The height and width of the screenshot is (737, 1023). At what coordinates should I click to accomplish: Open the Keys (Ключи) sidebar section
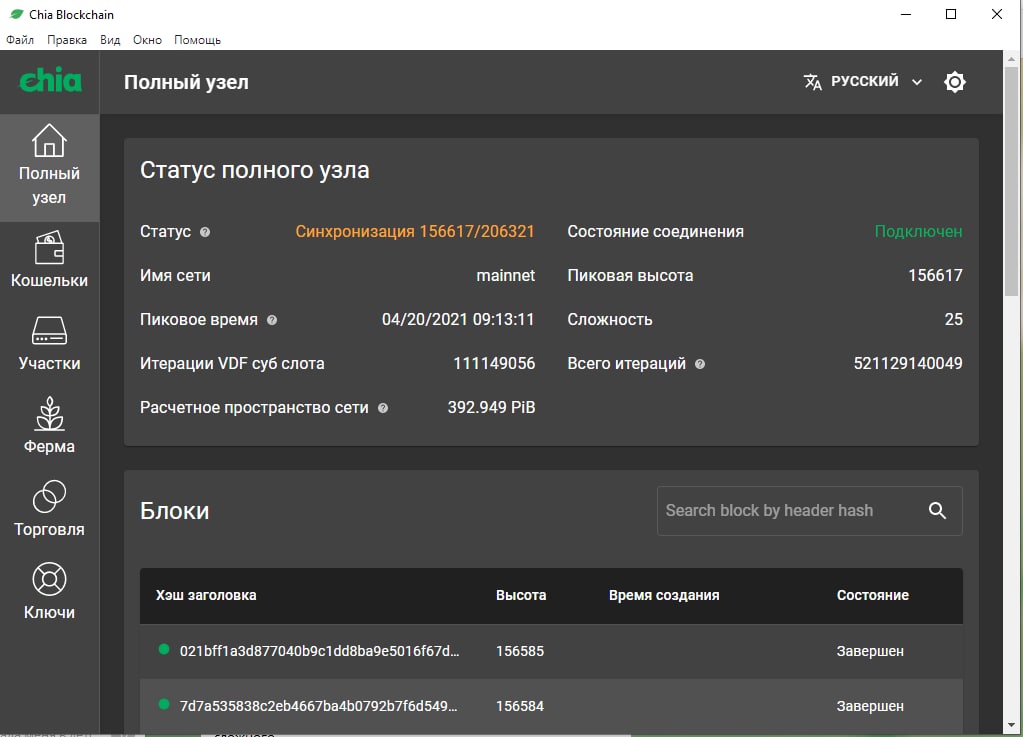pos(50,591)
